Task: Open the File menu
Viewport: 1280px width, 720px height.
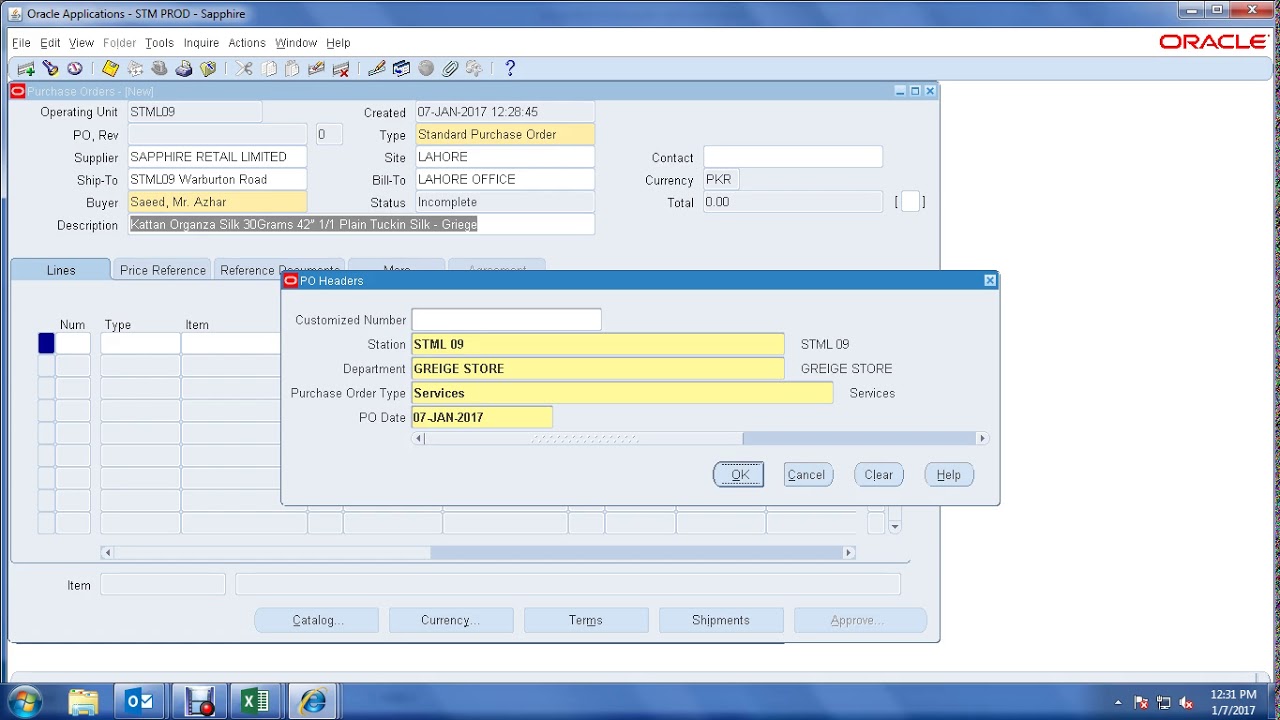Action: coord(21,43)
